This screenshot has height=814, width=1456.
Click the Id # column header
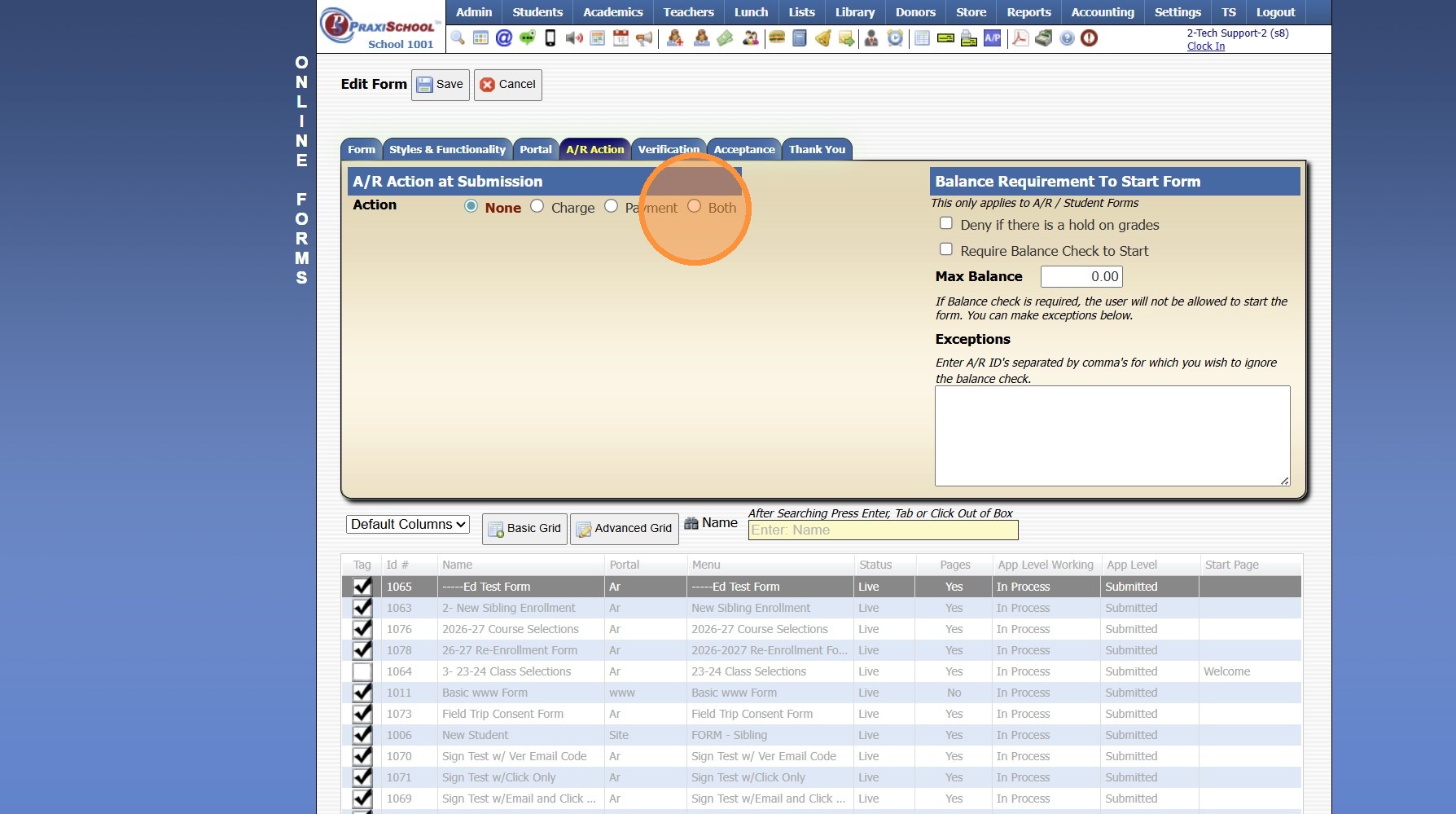(x=397, y=565)
